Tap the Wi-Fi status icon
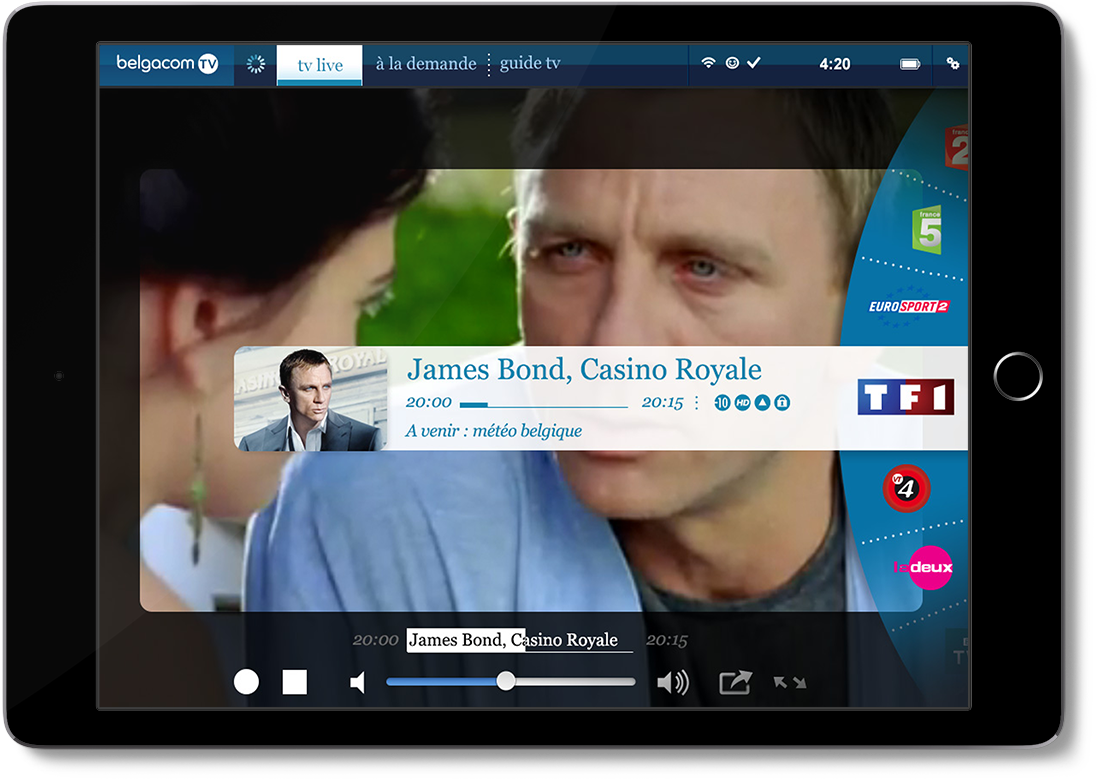Image resolution: width=1097 pixels, height=779 pixels. 709,62
